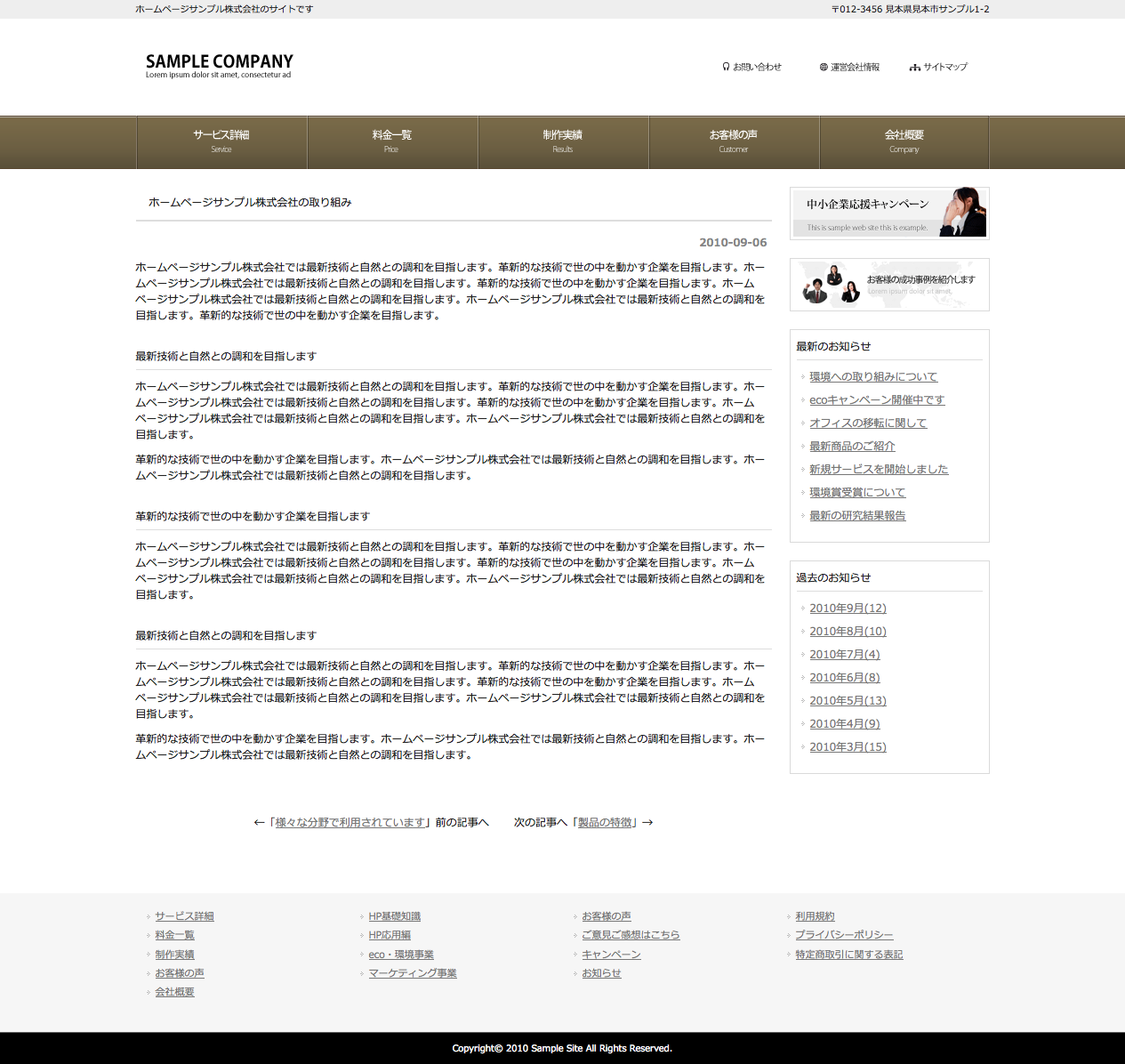The image size is (1125, 1064).
Task: Select 会社概要 in the navigation bar
Action: coord(904,141)
